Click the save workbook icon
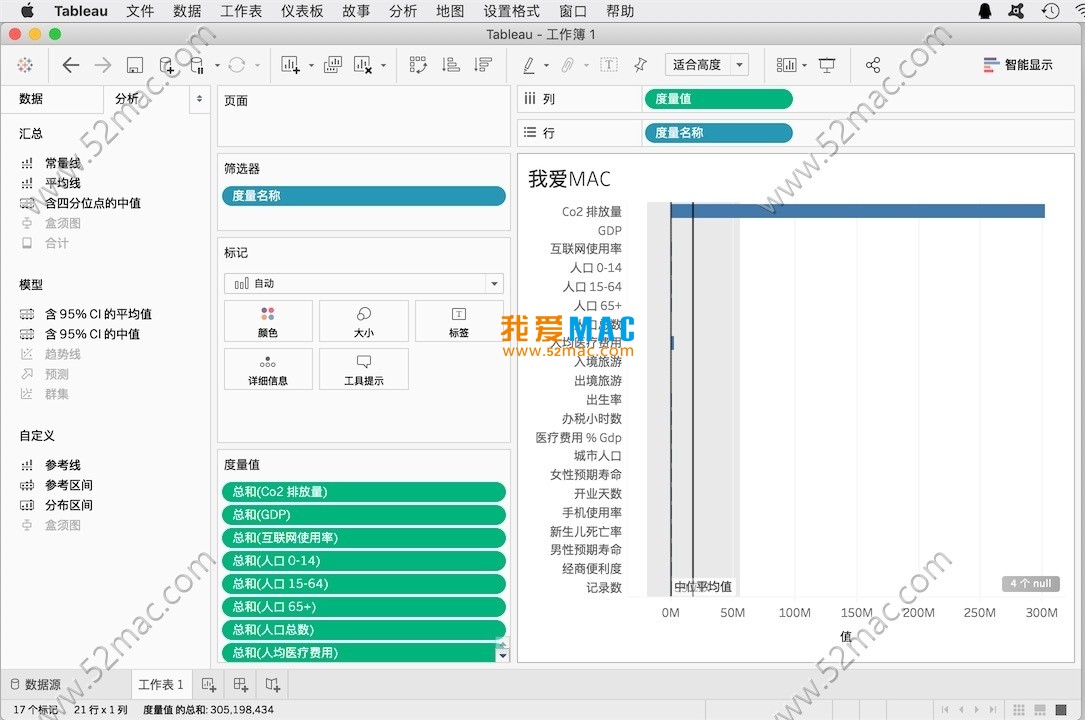This screenshot has width=1085, height=720. pyautogui.click(x=135, y=65)
